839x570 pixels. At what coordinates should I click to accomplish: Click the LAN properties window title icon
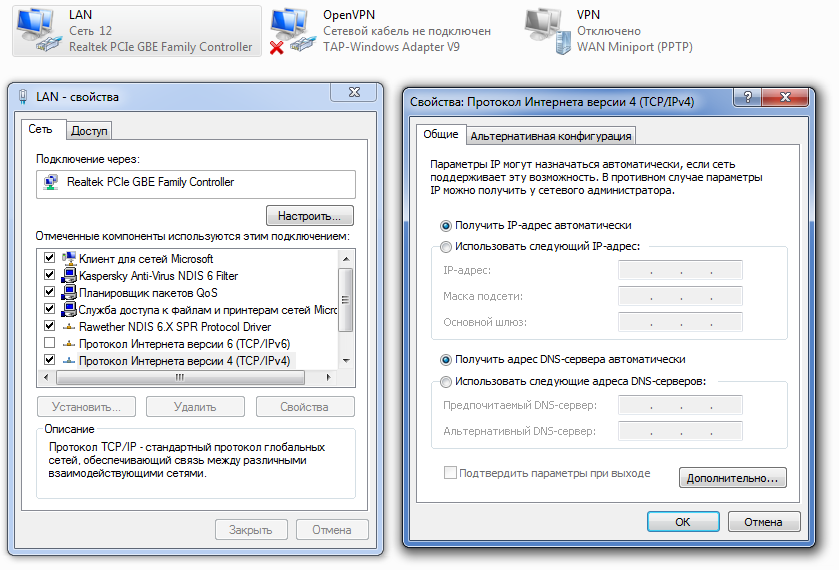click(x=23, y=97)
